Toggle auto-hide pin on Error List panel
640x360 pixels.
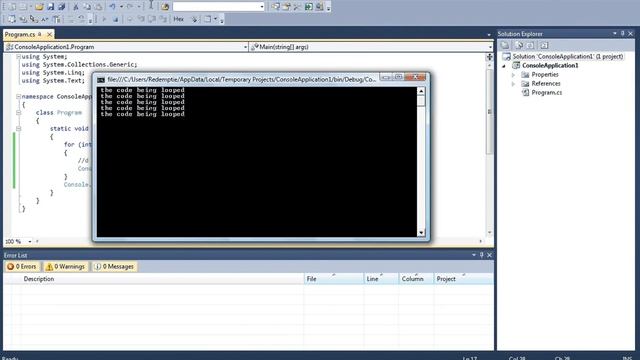click(x=482, y=255)
